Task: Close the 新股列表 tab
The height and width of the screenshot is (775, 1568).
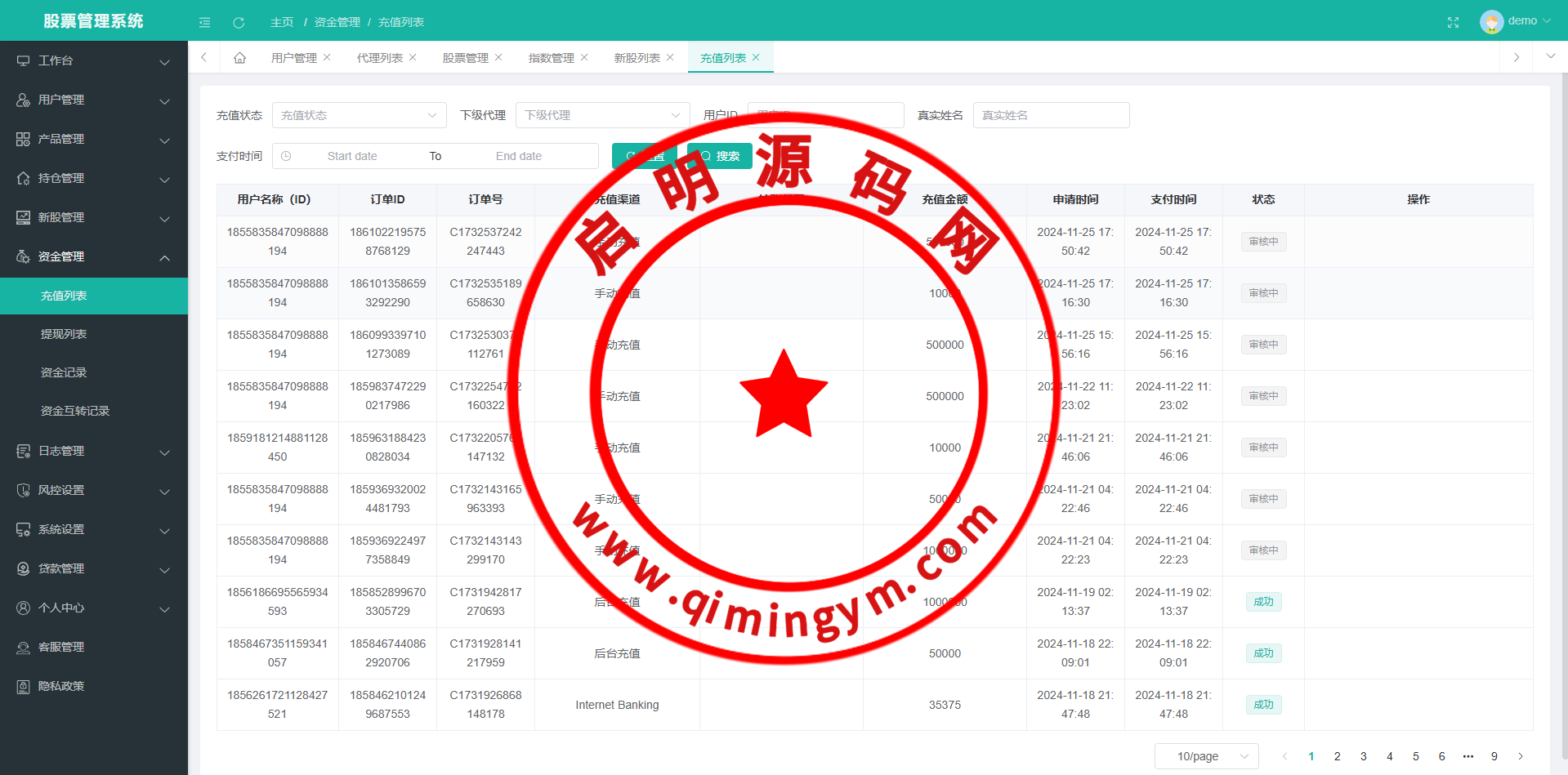Action: tap(670, 57)
